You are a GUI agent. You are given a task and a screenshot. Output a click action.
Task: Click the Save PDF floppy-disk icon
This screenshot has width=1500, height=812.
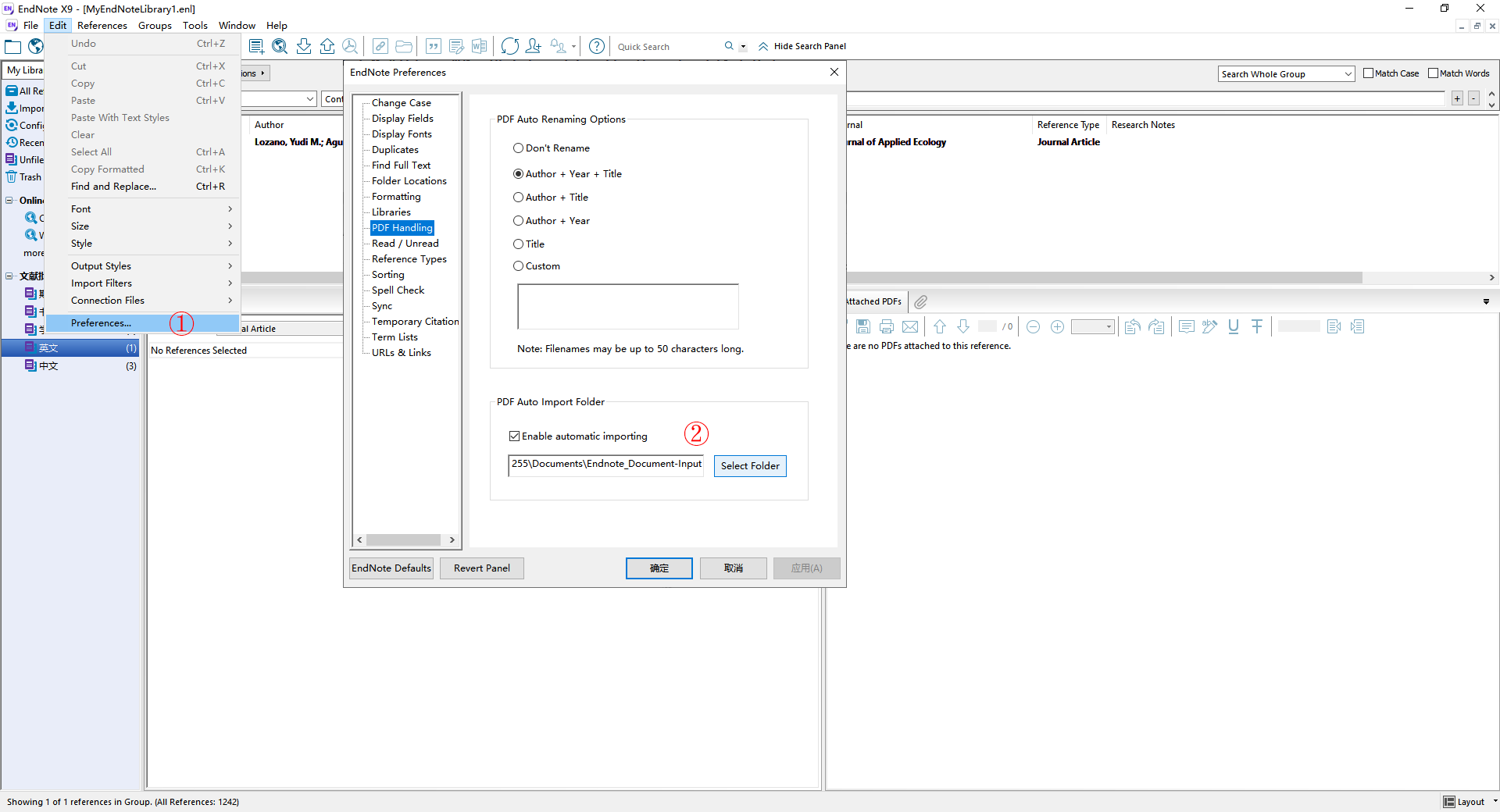click(x=863, y=326)
